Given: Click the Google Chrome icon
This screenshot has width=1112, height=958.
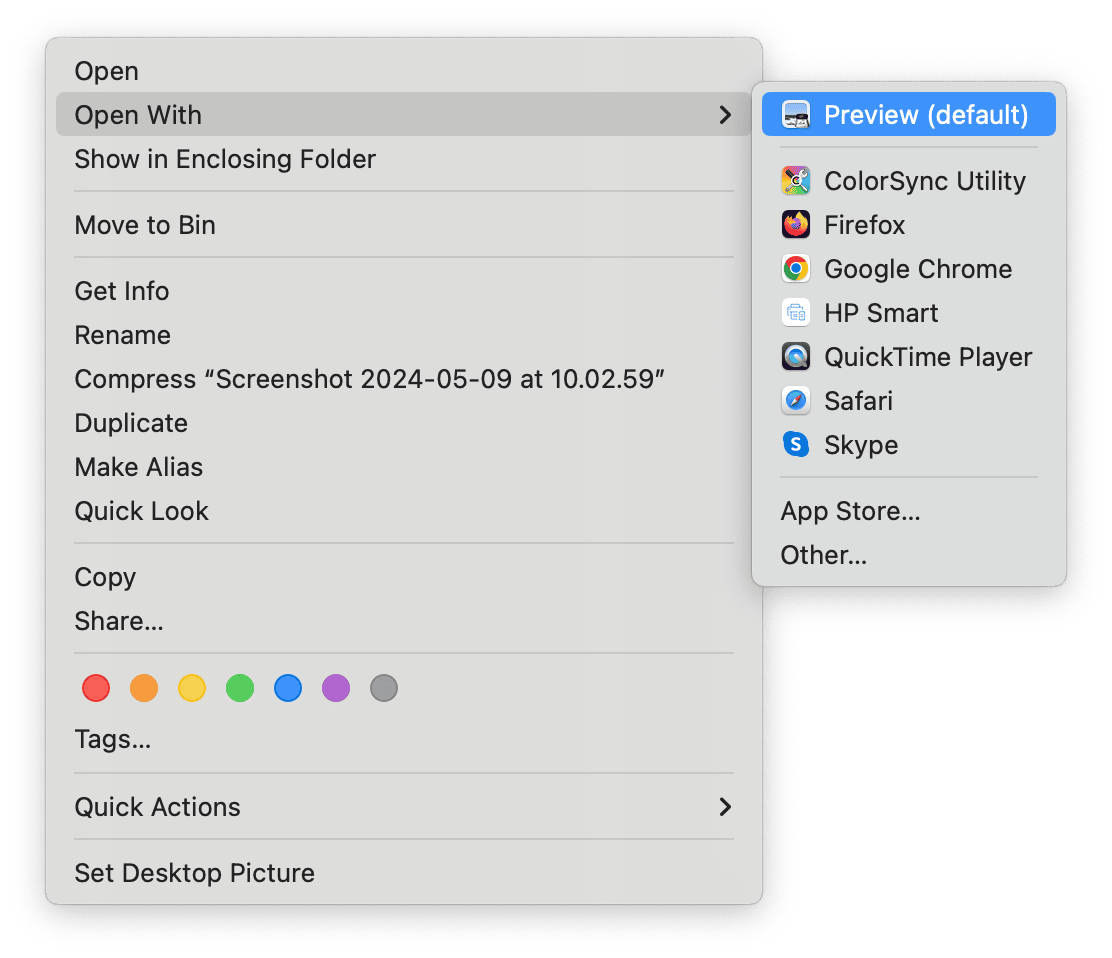Looking at the screenshot, I should pyautogui.click(x=796, y=269).
